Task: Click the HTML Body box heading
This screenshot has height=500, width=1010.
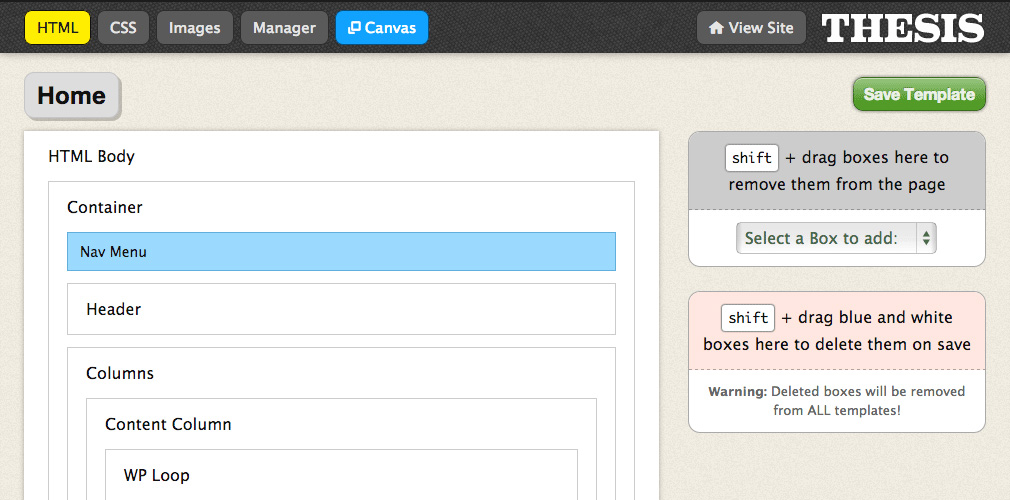Action: 91,156
